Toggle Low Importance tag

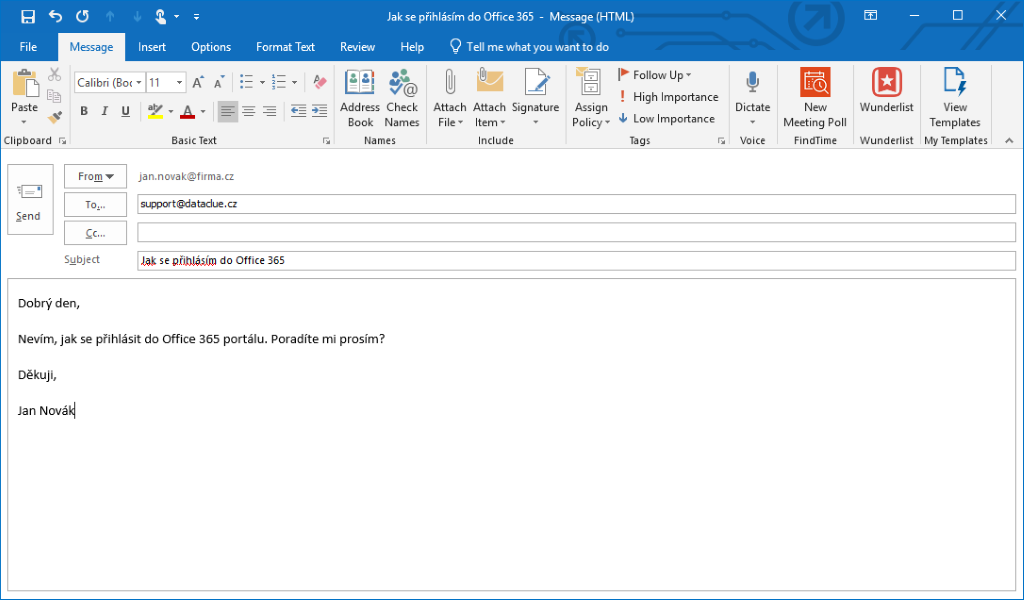666,118
